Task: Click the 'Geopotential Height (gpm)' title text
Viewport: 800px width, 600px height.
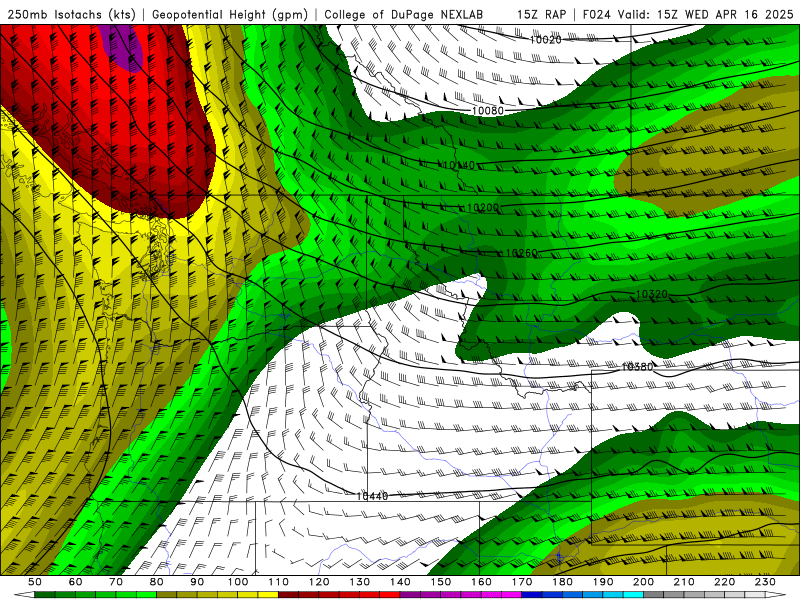Action: tap(230, 14)
